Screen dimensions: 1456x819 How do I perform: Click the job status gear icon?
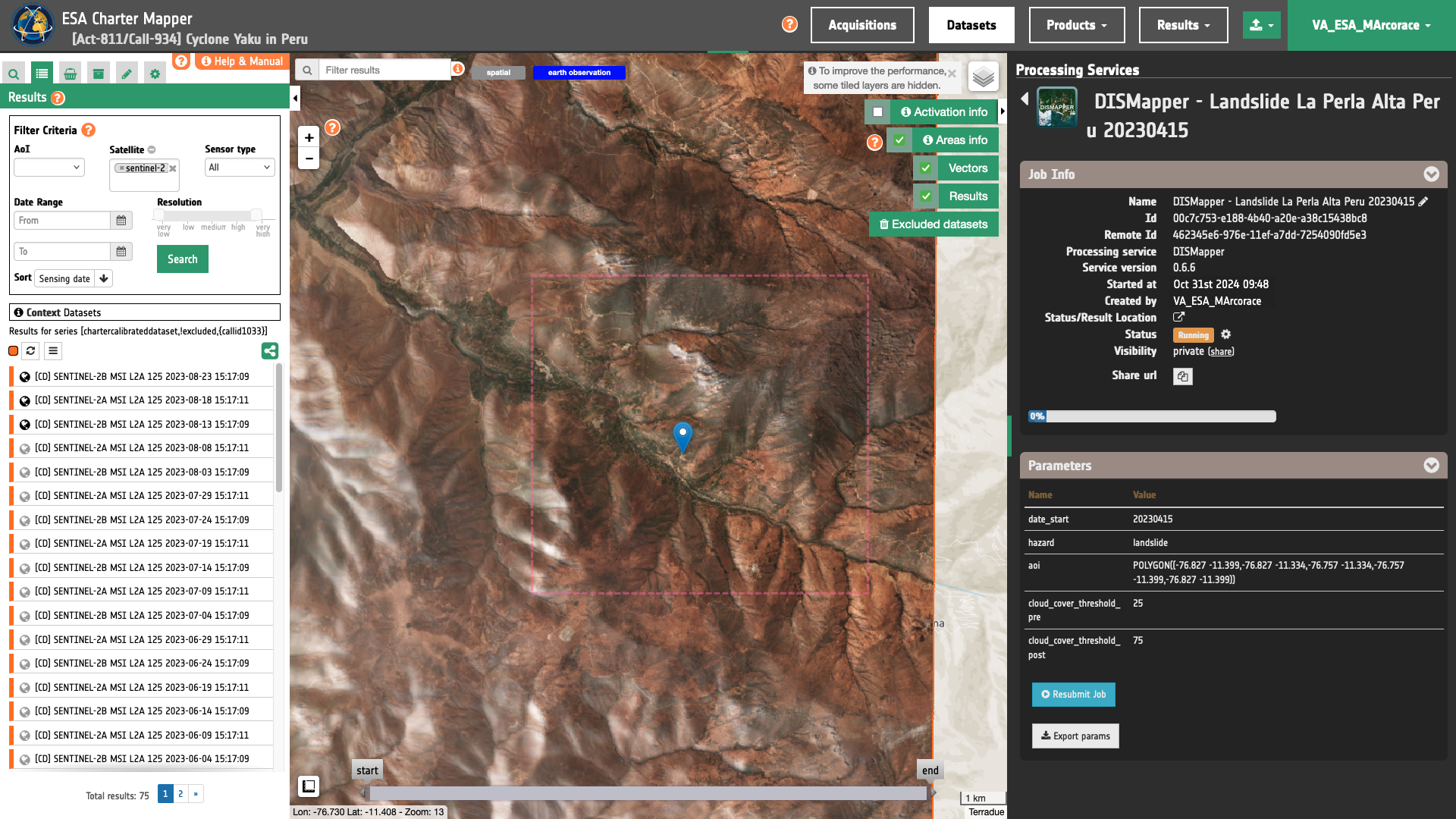coord(1226,334)
